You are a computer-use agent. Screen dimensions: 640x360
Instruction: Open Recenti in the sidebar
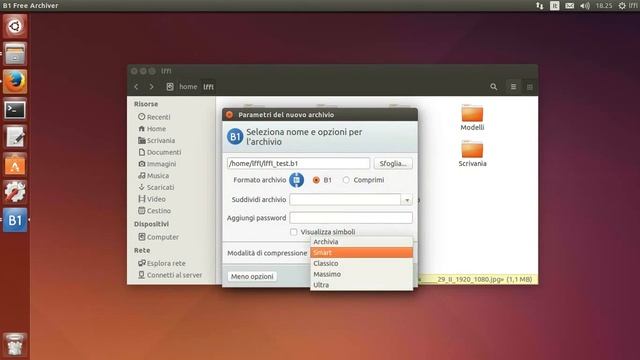(154, 117)
